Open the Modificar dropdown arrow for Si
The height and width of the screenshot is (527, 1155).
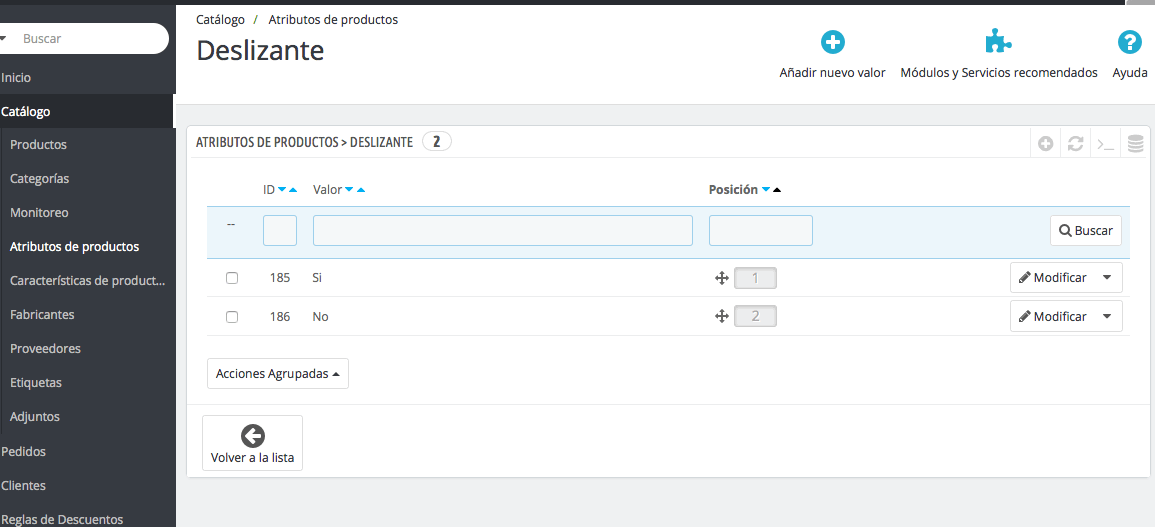point(1107,278)
